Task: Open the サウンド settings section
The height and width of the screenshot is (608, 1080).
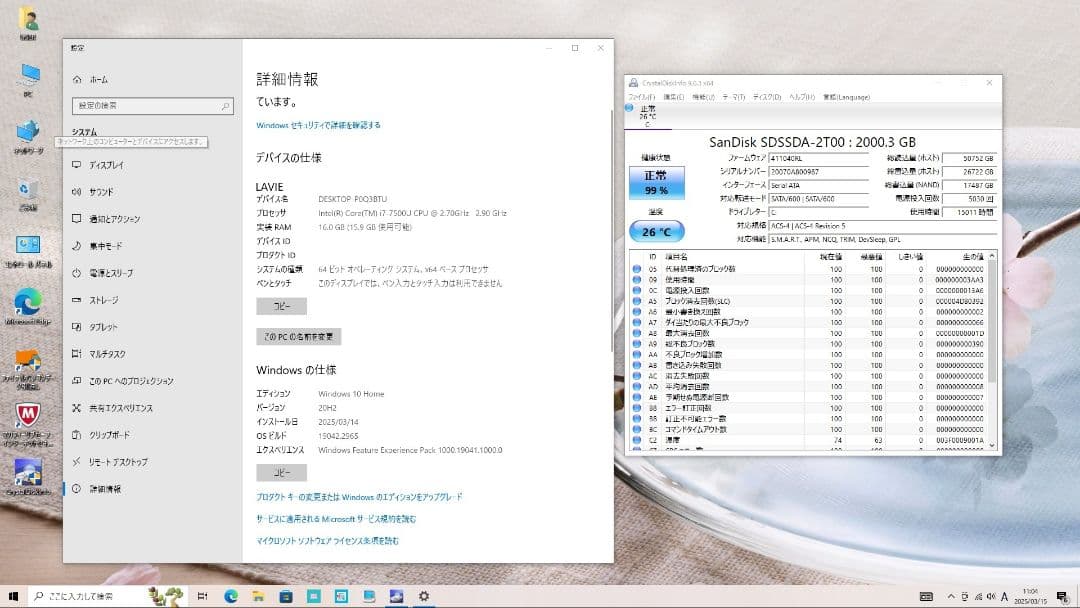Action: pos(107,192)
